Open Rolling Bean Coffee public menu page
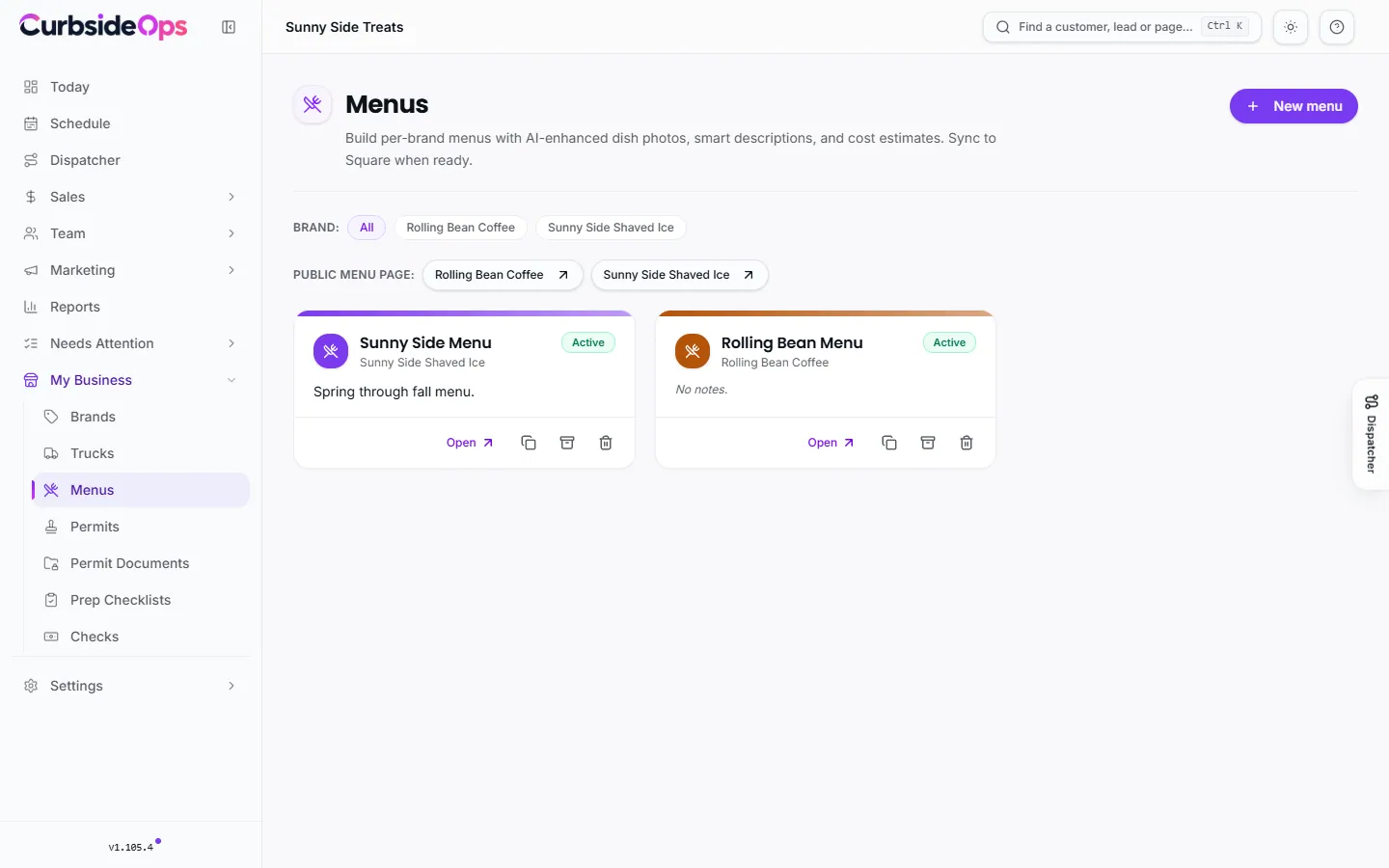This screenshot has width=1389, height=868. click(x=503, y=275)
